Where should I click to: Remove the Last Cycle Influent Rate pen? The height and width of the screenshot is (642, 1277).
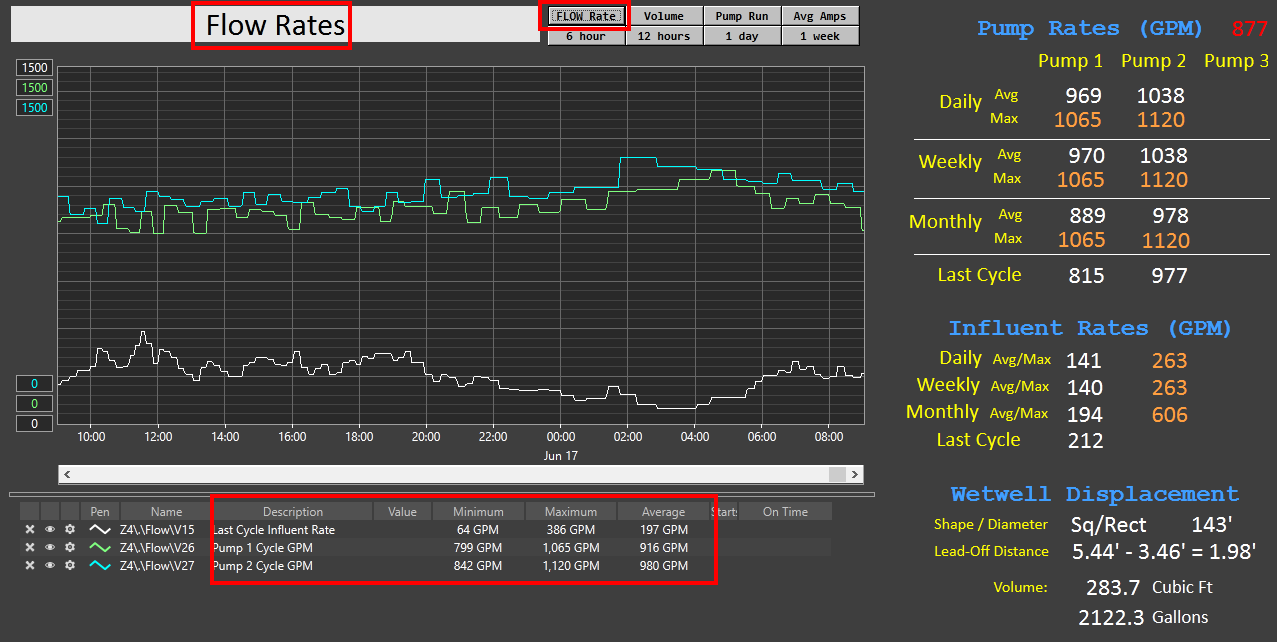[x=30, y=530]
